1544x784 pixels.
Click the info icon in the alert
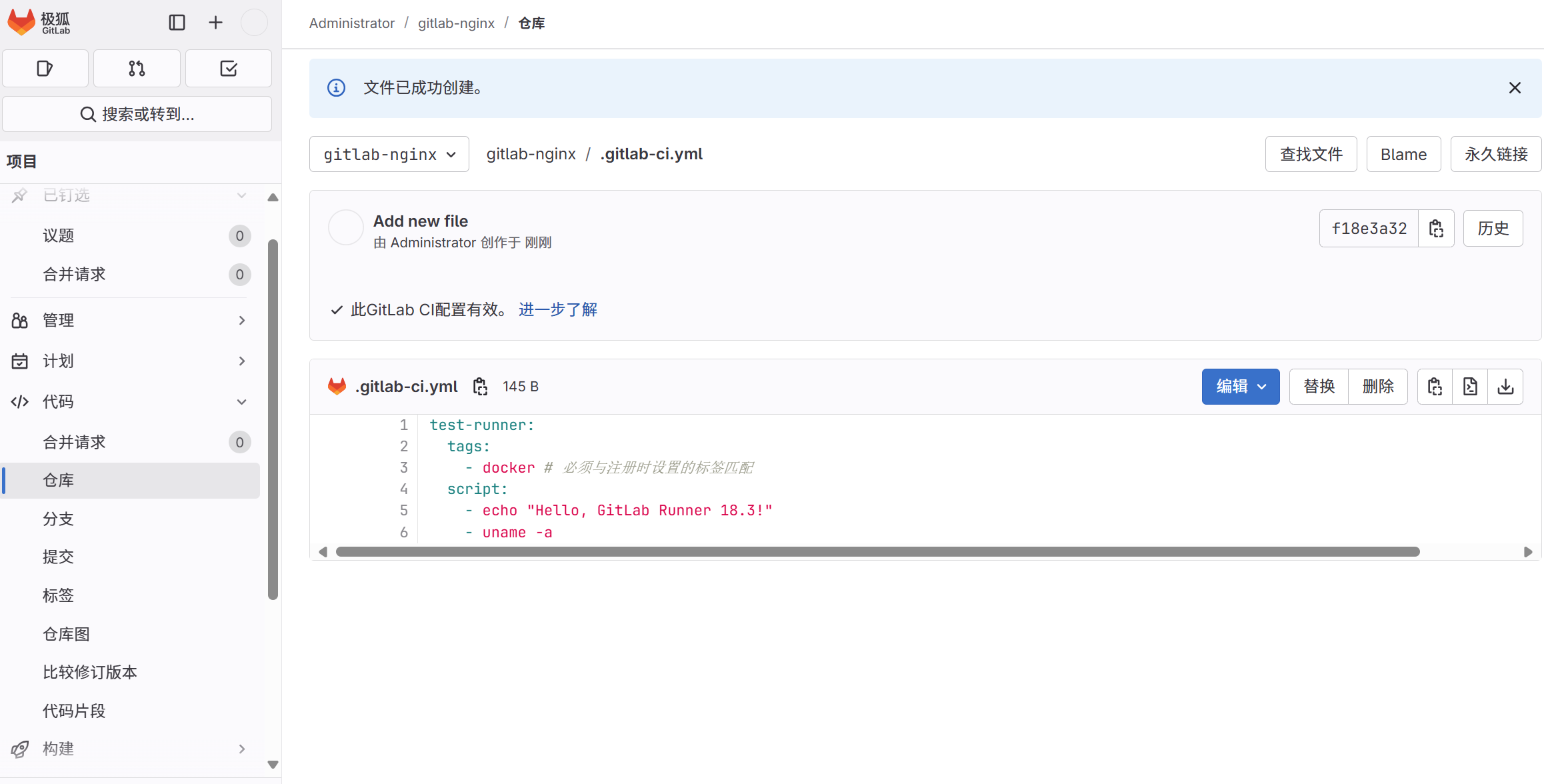337,88
